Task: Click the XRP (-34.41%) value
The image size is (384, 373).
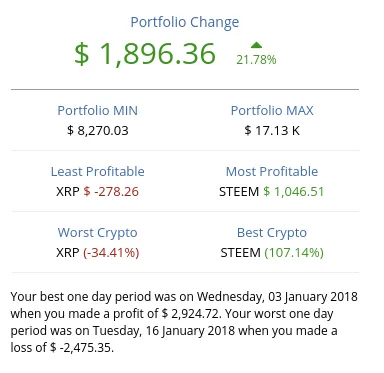Action: click(x=98, y=253)
